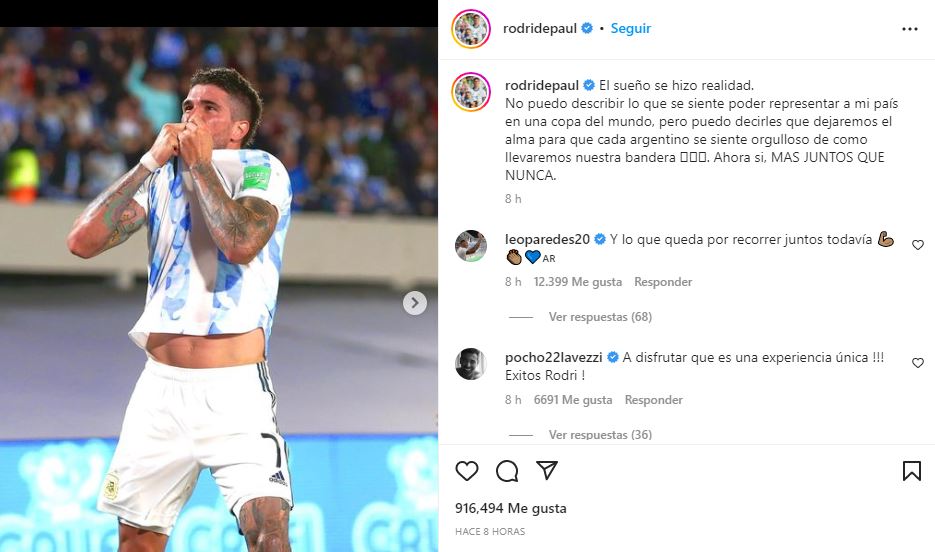View 12.399 Me gusta on comment
This screenshot has width=935, height=552.
578,281
